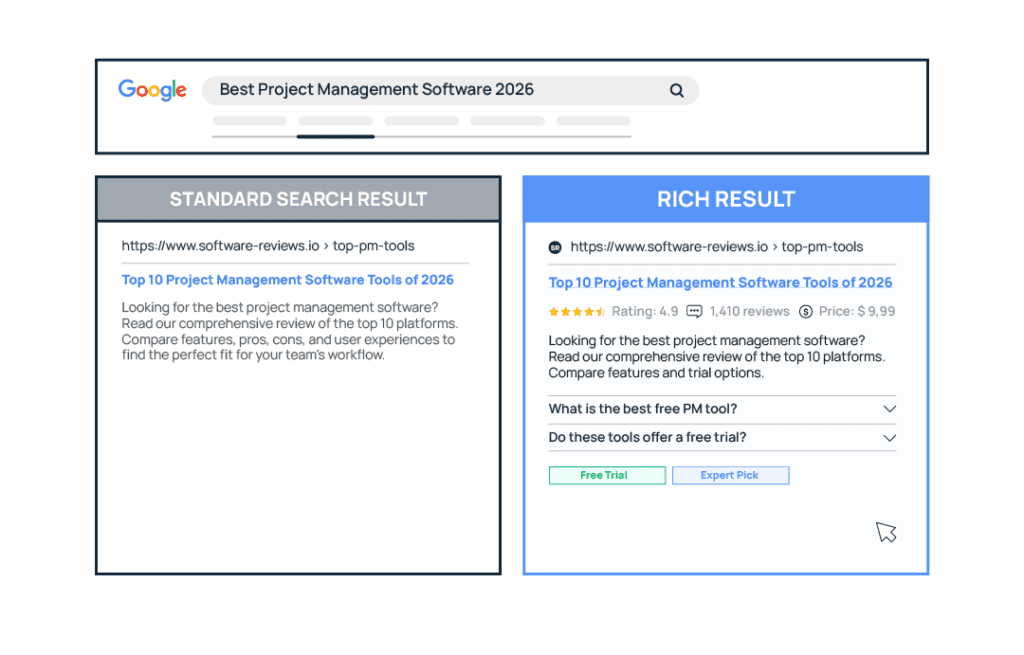Click the Google logo
This screenshot has width=1024, height=655.
click(152, 90)
